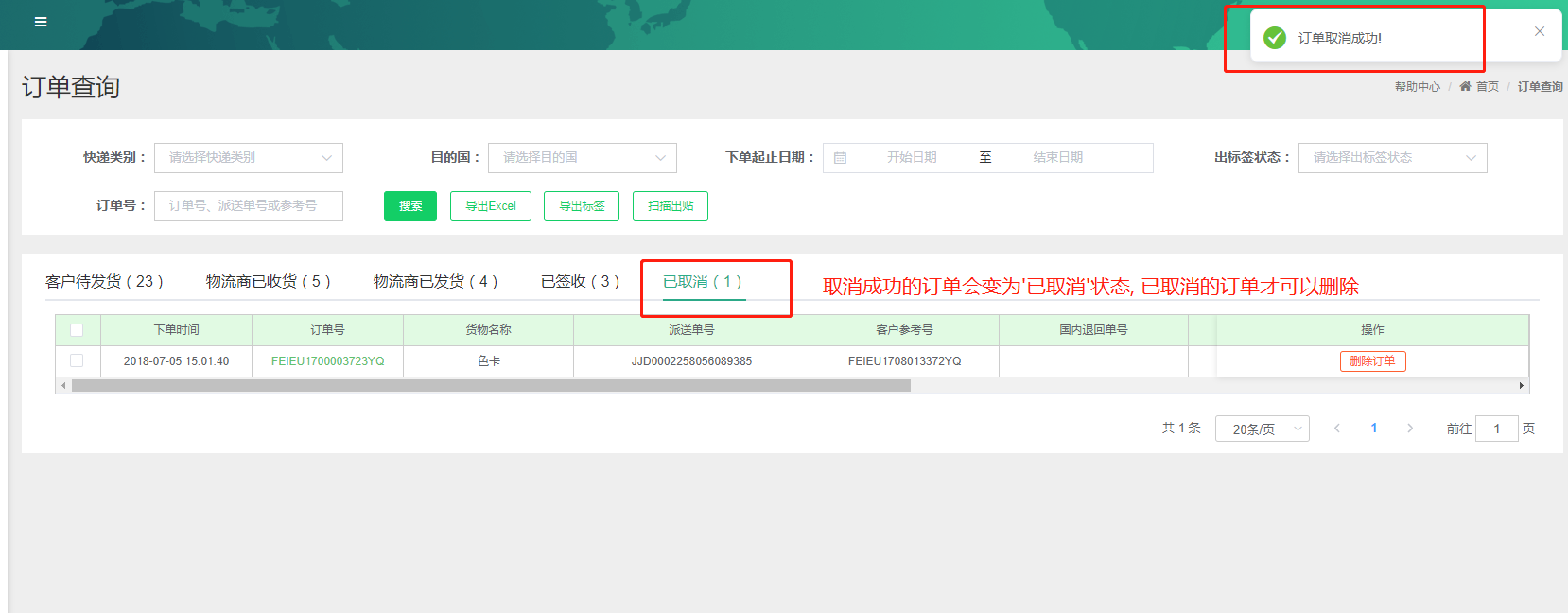Click the 操作 column header
The width and height of the screenshot is (1568, 613).
coord(1372,330)
